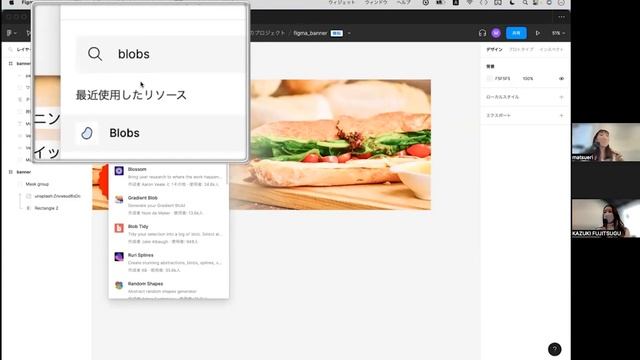Click the unsplash layer image icon
This screenshot has width=640, height=360.
pos(28,196)
